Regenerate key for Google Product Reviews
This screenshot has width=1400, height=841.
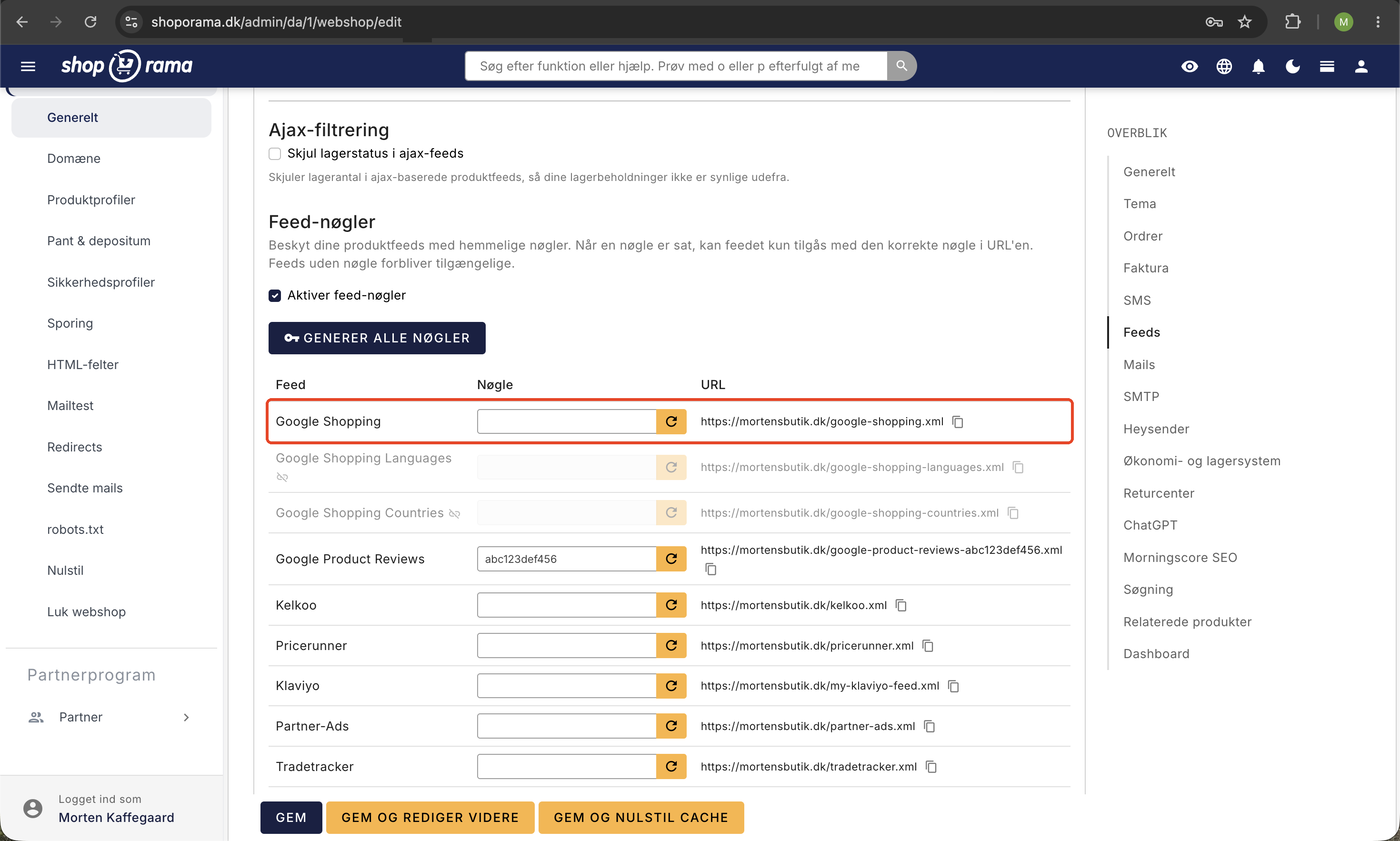pos(671,559)
